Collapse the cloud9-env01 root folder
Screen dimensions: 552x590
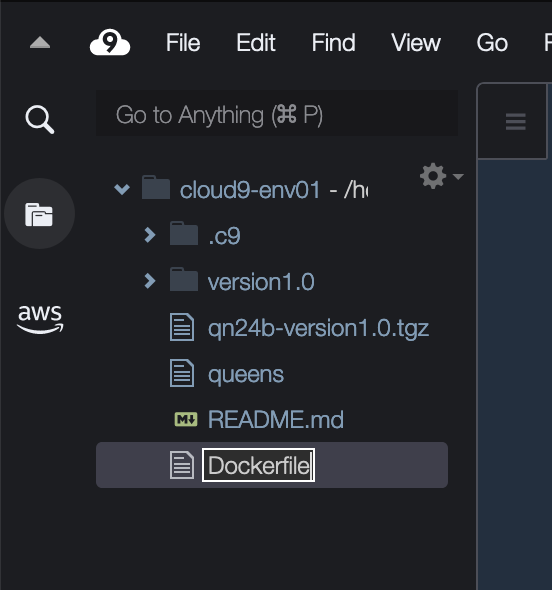pyautogui.click(x=122, y=189)
